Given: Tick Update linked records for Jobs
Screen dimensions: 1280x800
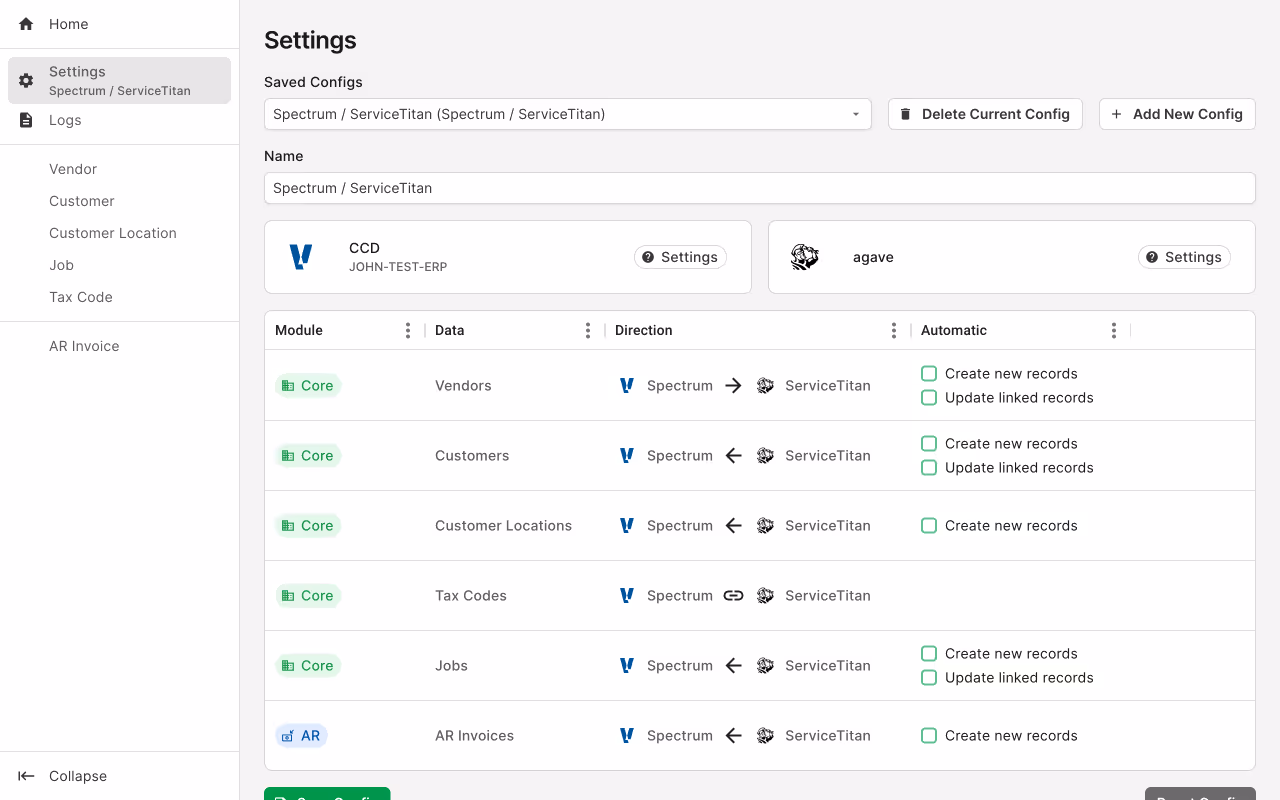Looking at the screenshot, I should (929, 678).
